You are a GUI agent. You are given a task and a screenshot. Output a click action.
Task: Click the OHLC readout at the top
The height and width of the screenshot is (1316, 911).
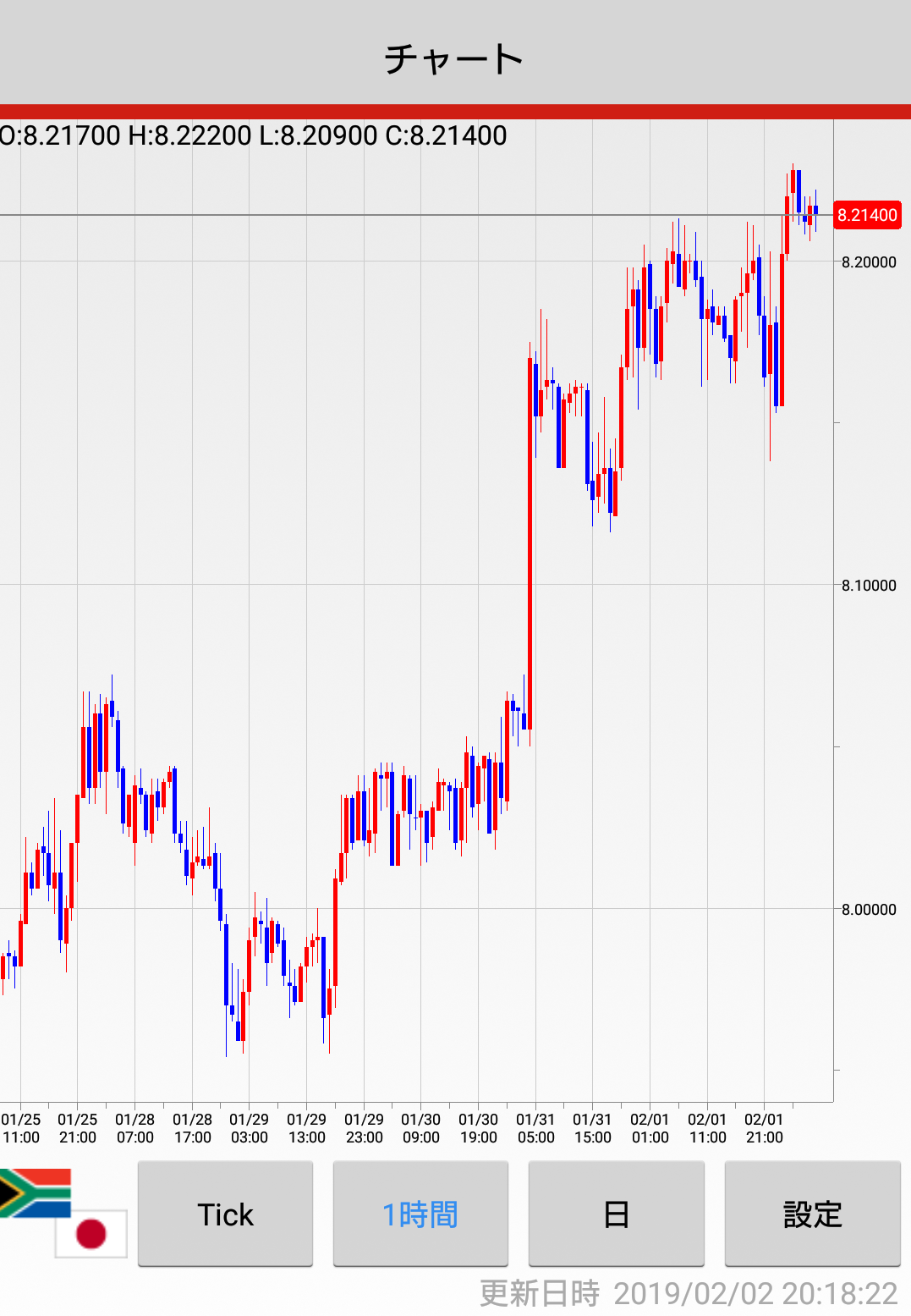click(254, 135)
